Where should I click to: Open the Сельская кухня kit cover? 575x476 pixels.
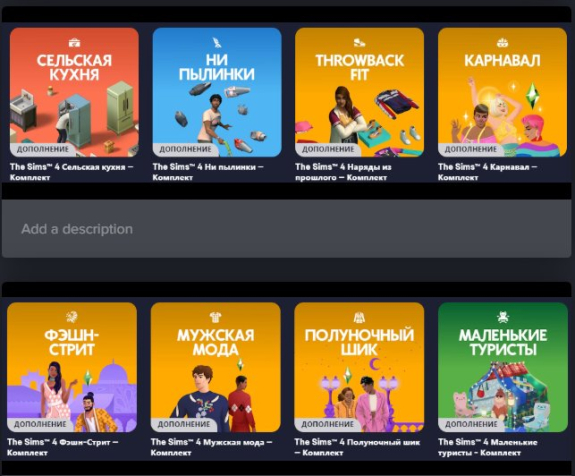tap(74, 92)
